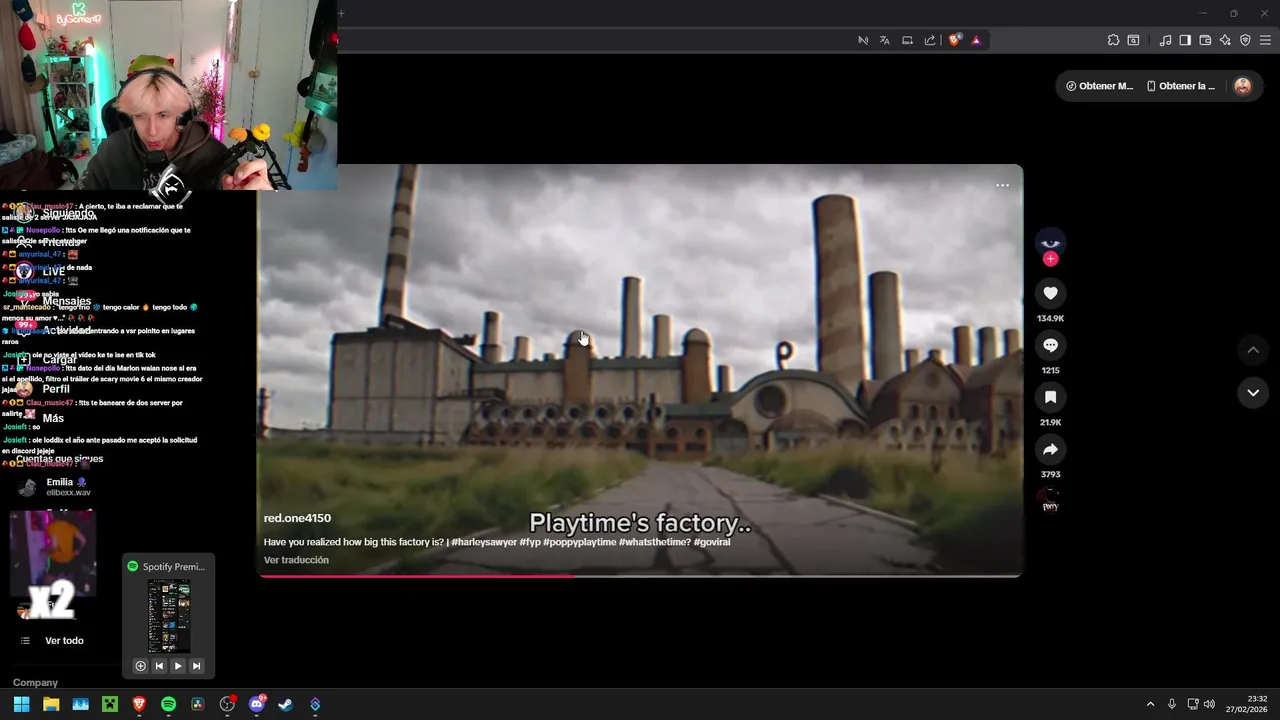Share video with the arrow icon
The width and height of the screenshot is (1280, 720).
1050,450
